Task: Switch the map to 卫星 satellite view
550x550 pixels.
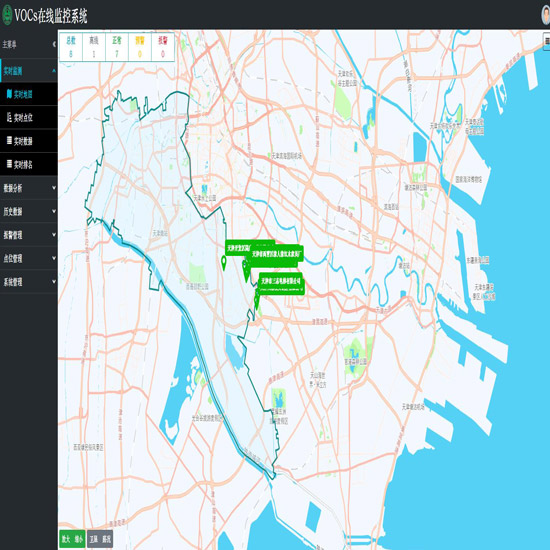Action: (93, 539)
